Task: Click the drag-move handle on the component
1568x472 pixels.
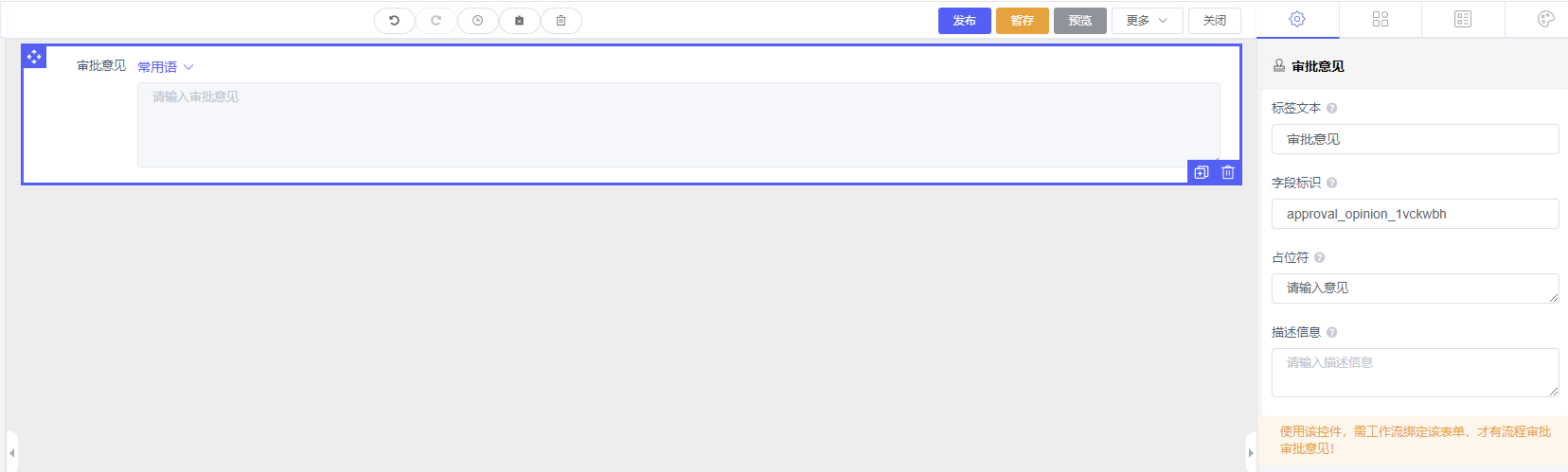Action: click(34, 57)
